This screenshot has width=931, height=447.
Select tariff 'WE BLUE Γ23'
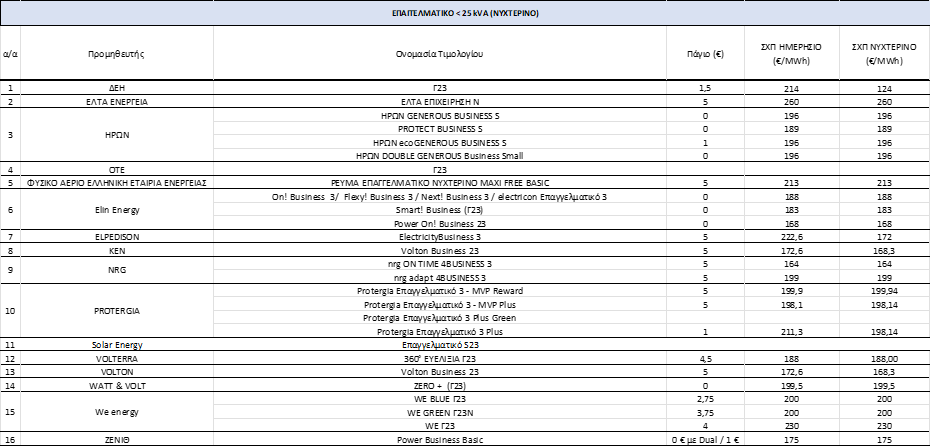[x=439, y=398]
